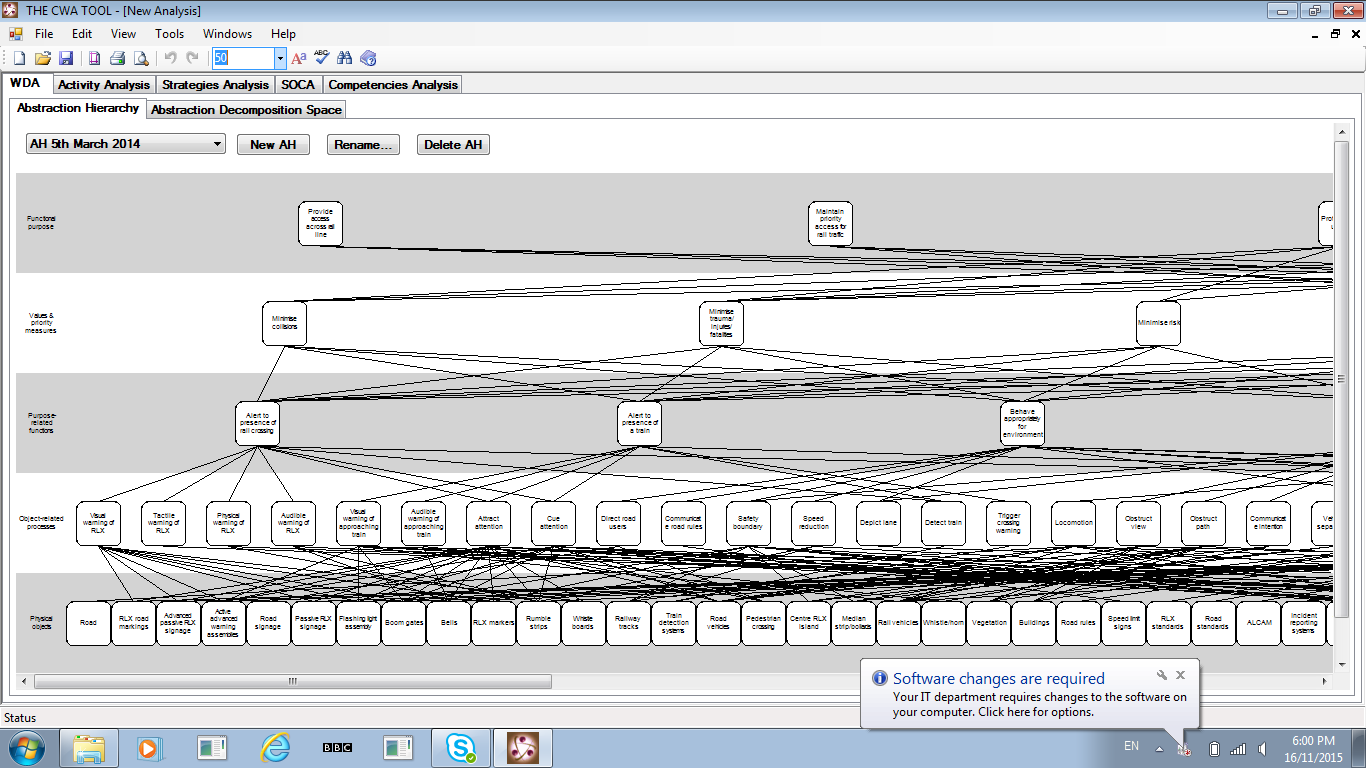Select the Minimise collisions node
1366x768 pixels.
285,324
